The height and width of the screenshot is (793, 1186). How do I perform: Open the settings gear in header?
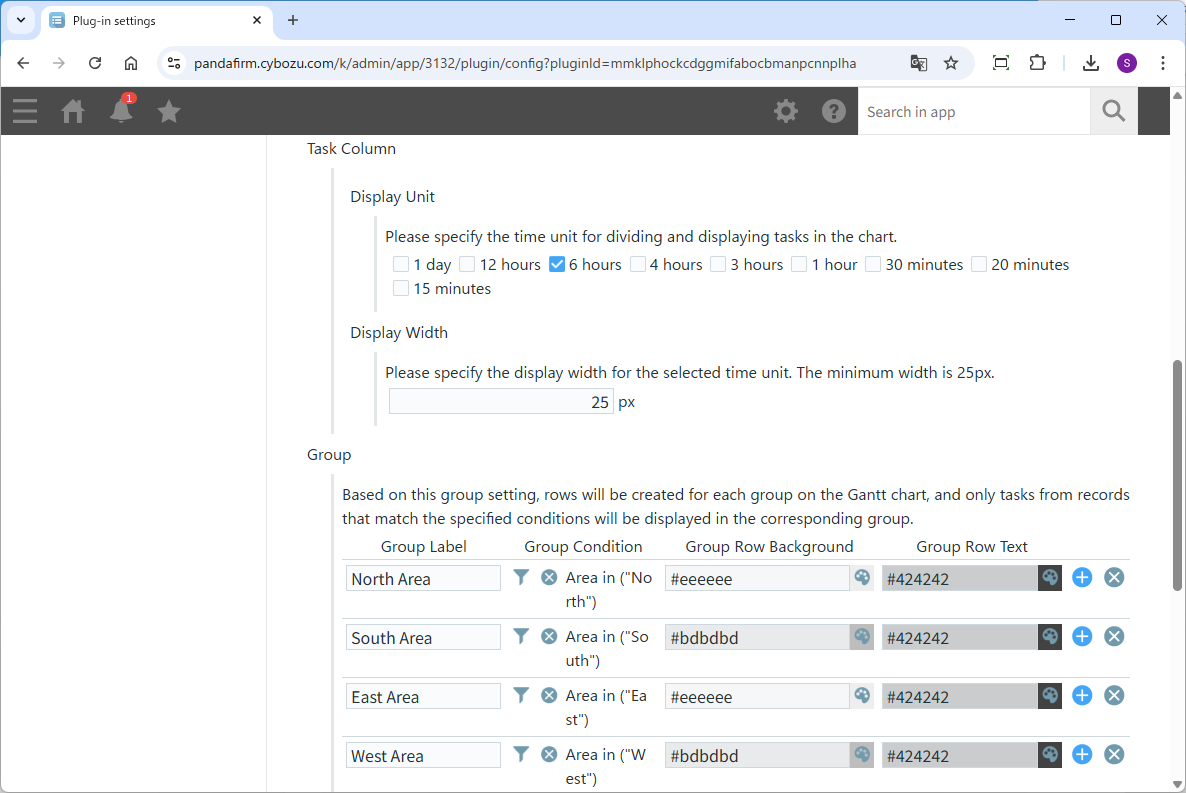[786, 111]
